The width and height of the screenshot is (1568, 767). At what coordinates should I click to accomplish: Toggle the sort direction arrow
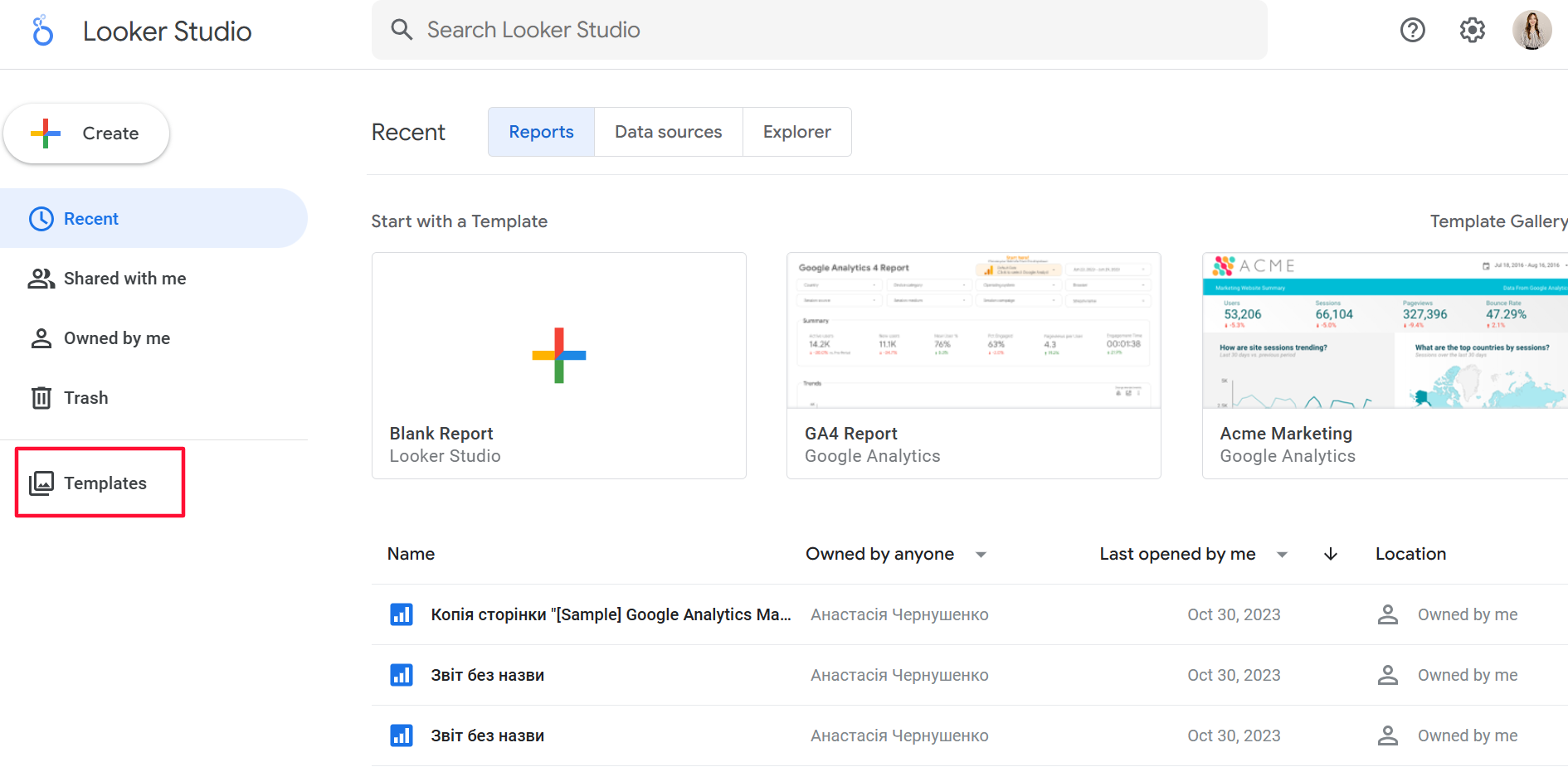1331,554
